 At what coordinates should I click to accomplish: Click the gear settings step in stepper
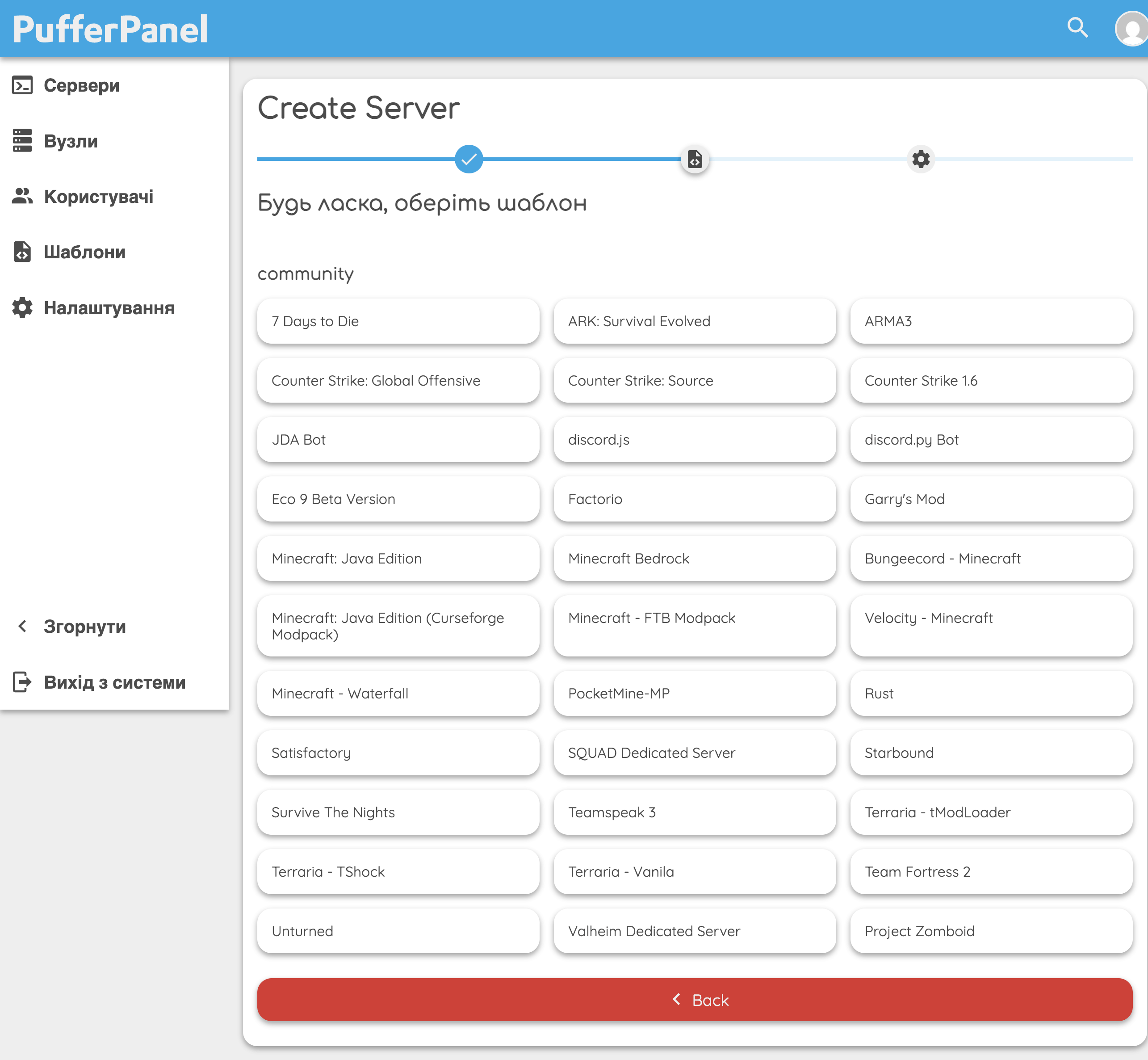coord(921,159)
